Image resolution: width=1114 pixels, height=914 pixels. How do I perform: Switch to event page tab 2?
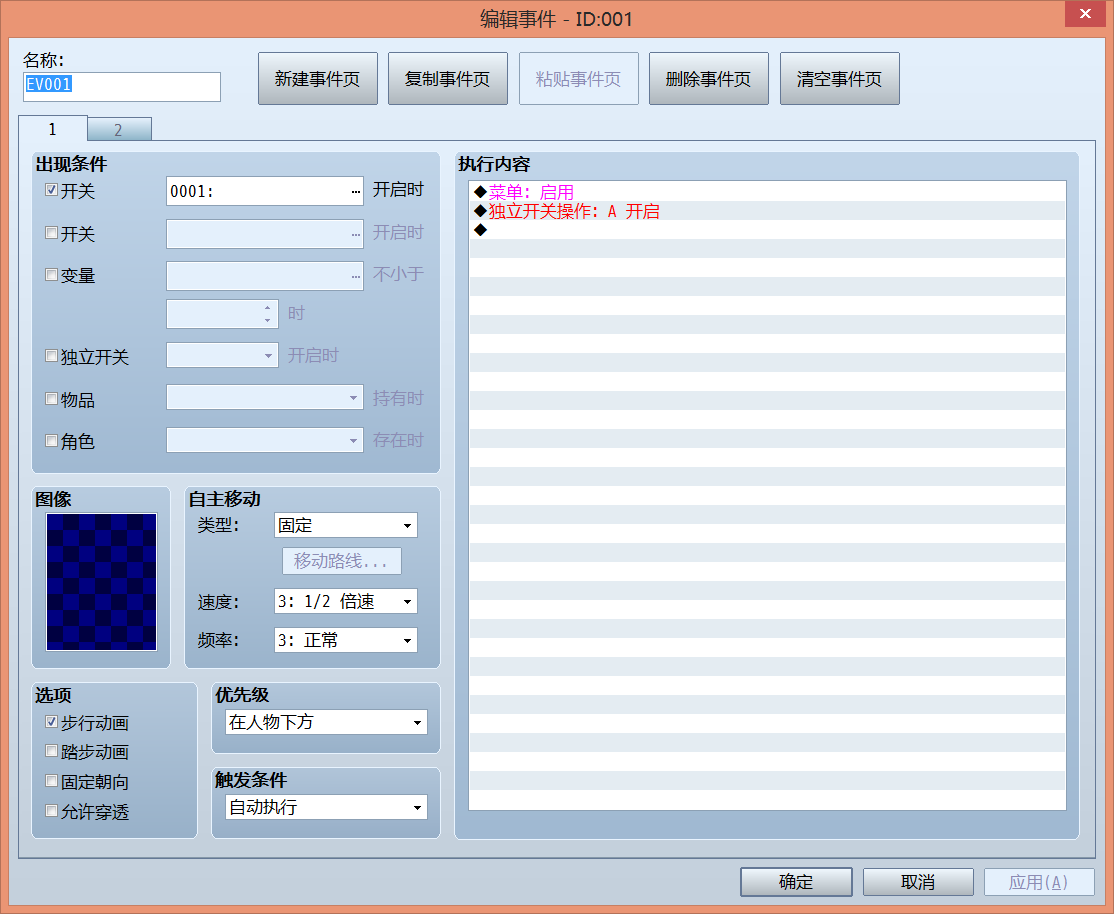point(119,129)
